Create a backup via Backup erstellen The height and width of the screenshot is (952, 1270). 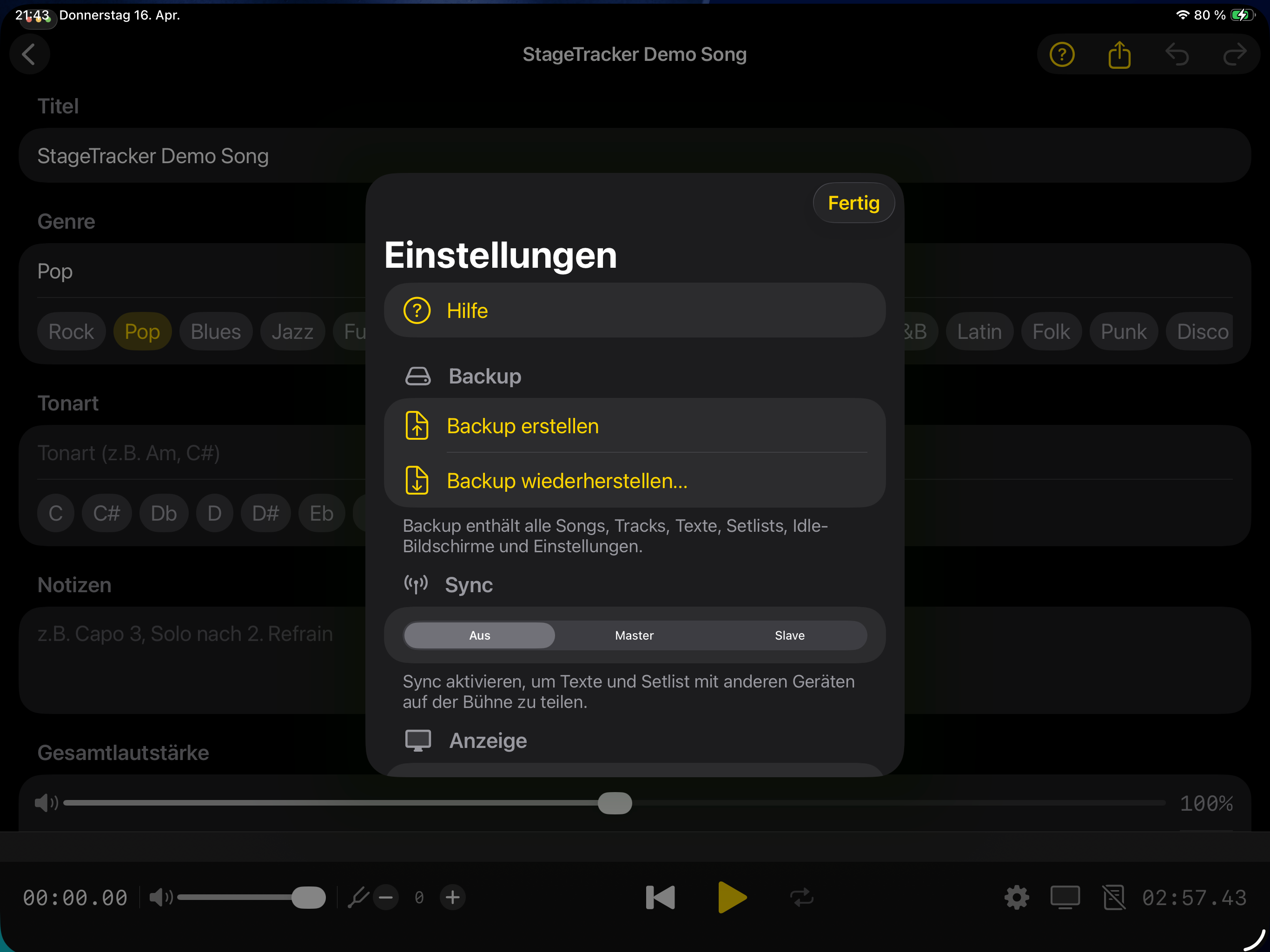click(635, 425)
